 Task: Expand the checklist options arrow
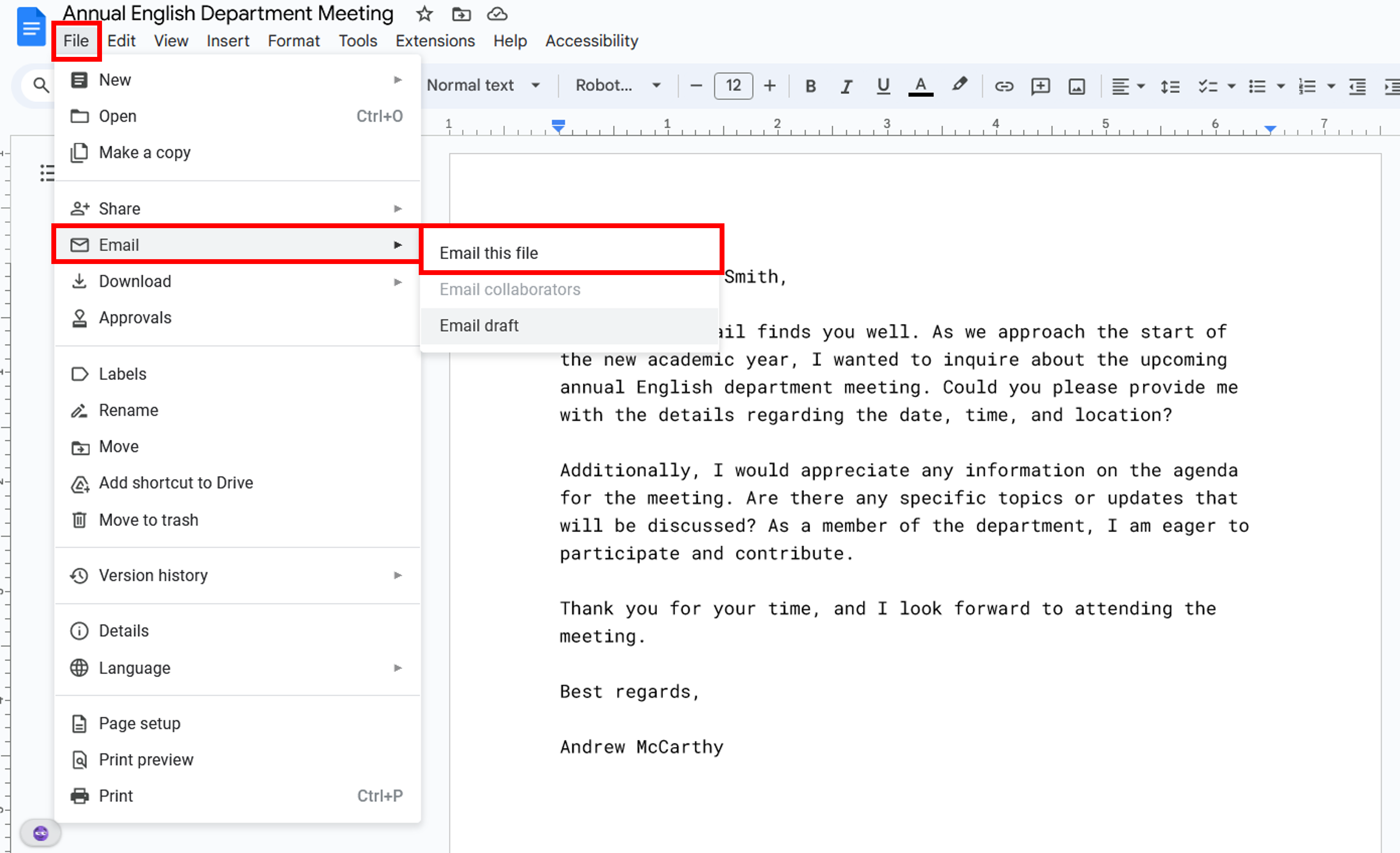tap(1231, 86)
